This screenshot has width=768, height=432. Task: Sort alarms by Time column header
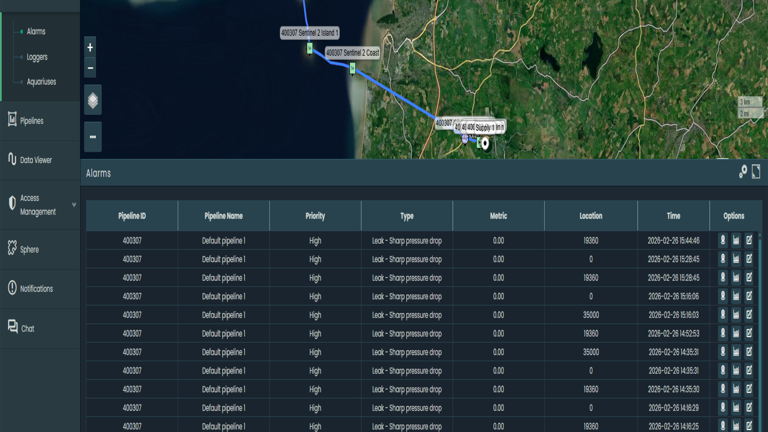tap(673, 216)
